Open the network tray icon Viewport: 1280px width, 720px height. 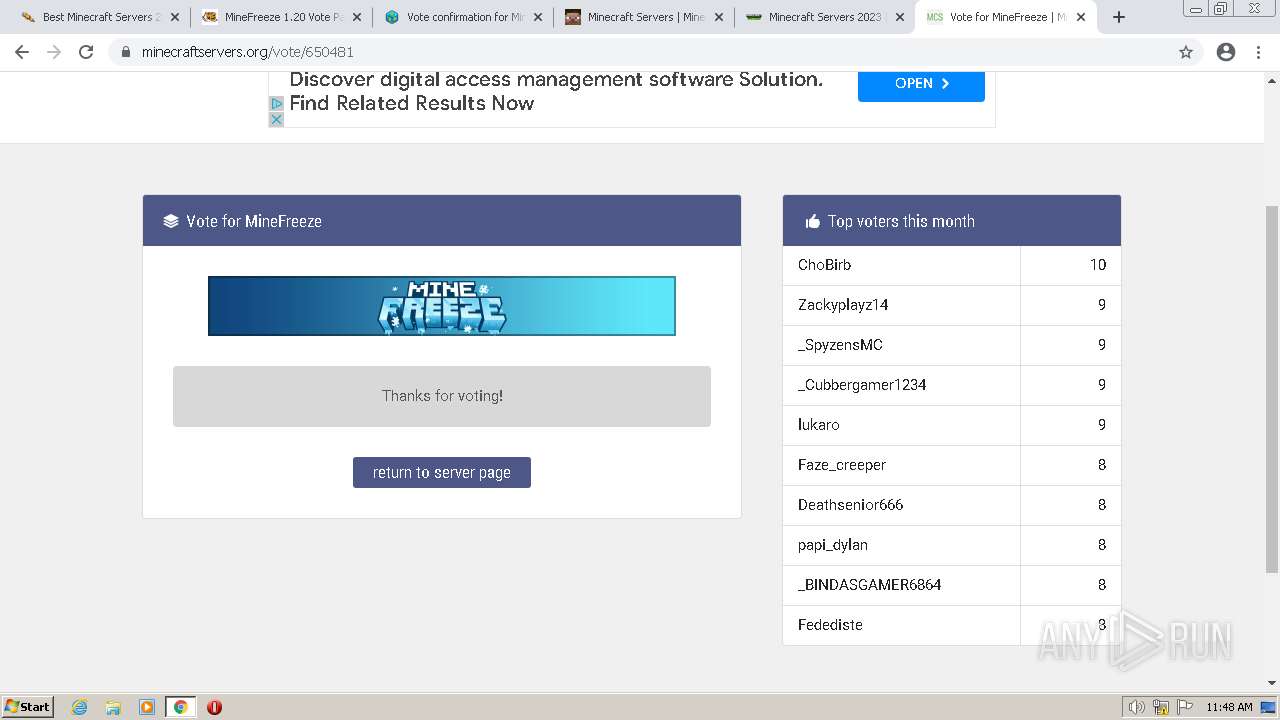tap(1161, 707)
